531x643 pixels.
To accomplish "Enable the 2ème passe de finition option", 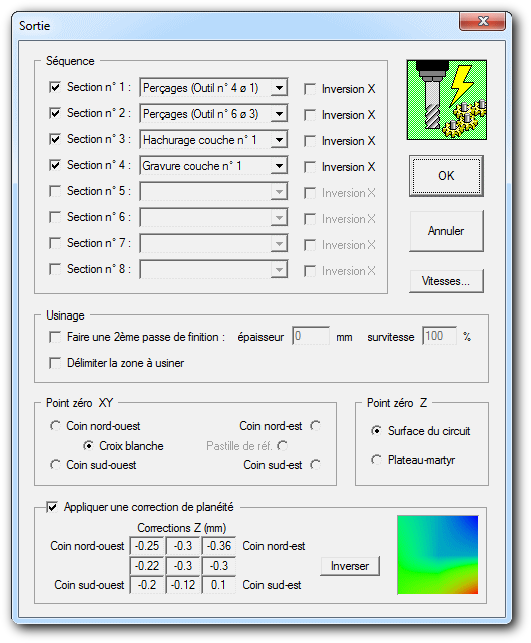I will click(x=55, y=337).
